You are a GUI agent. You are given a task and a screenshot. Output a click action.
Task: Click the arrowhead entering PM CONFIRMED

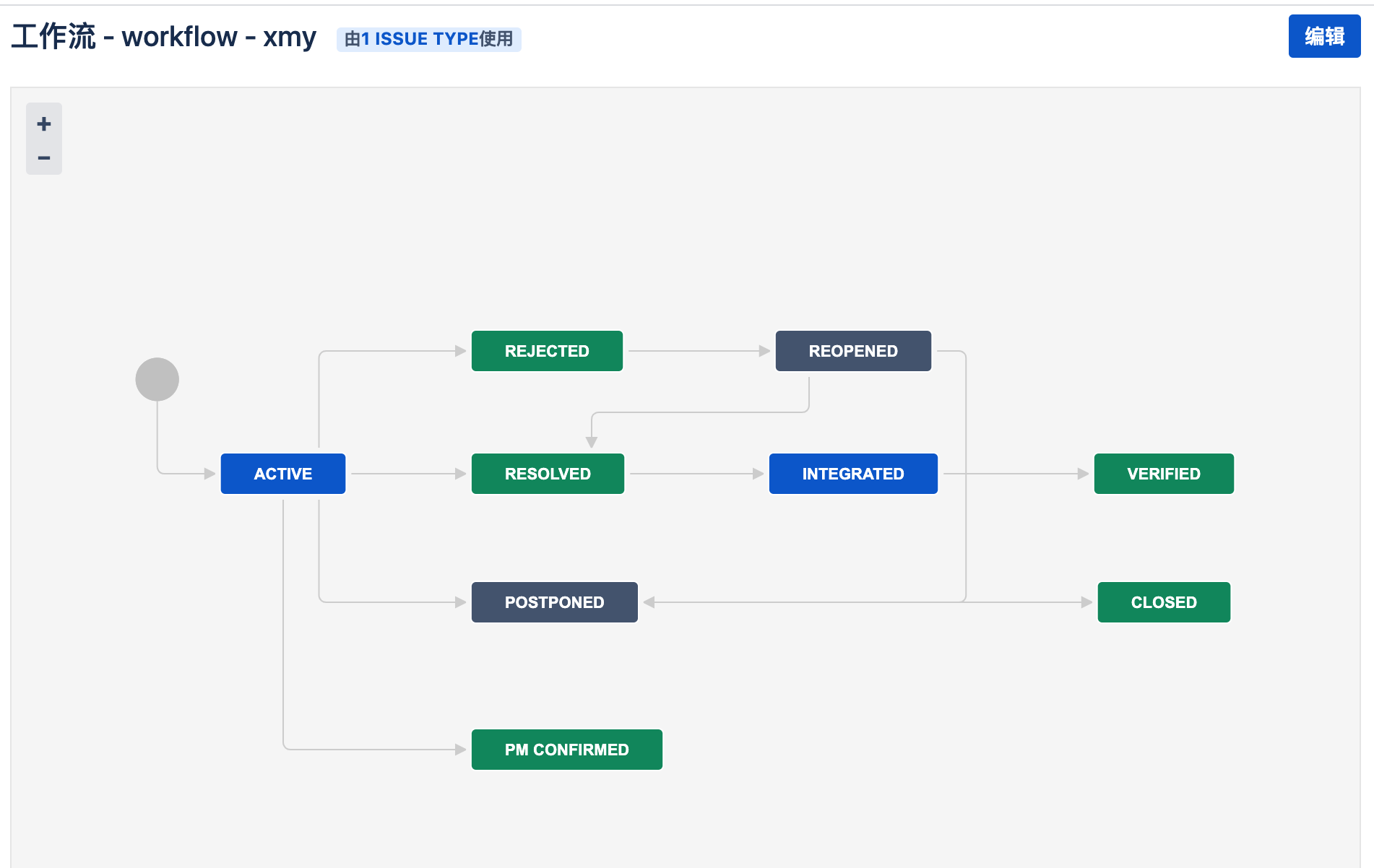pyautogui.click(x=460, y=750)
